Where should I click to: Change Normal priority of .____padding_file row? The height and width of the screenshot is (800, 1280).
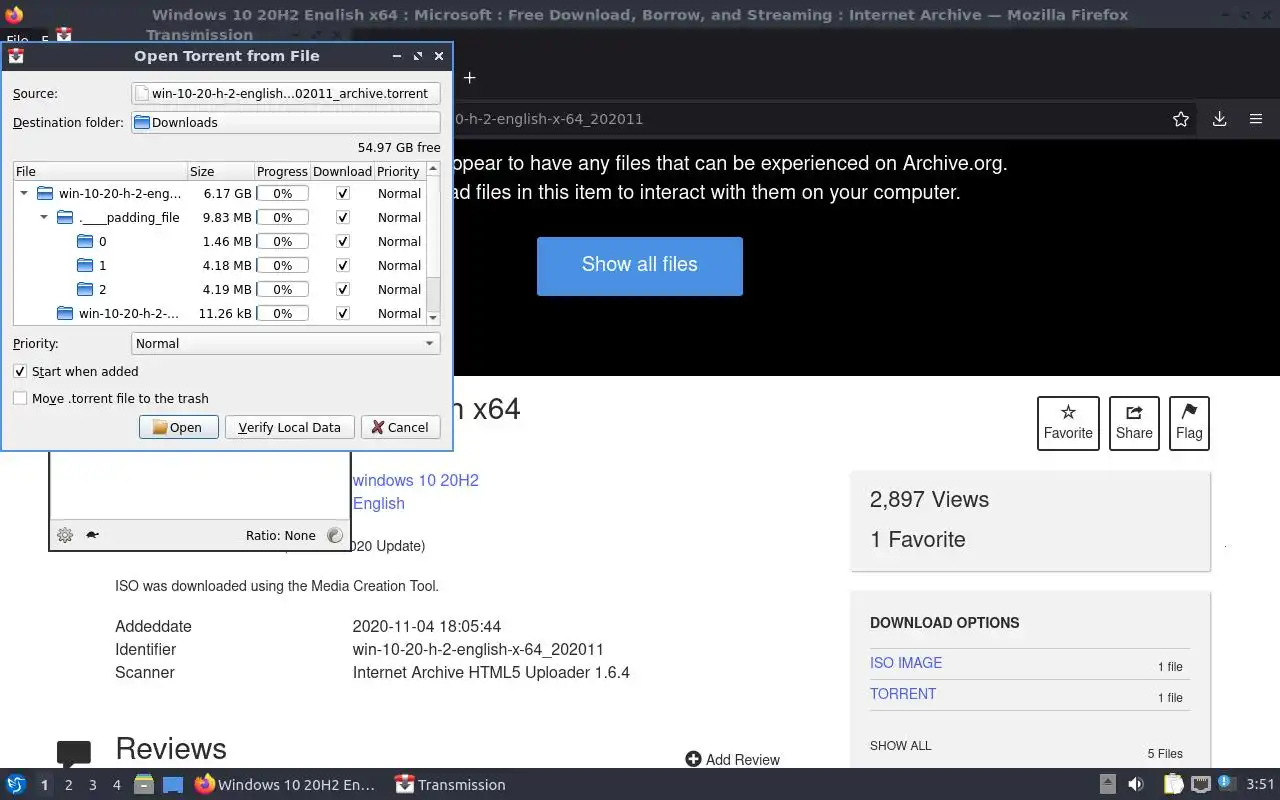[x=399, y=217]
